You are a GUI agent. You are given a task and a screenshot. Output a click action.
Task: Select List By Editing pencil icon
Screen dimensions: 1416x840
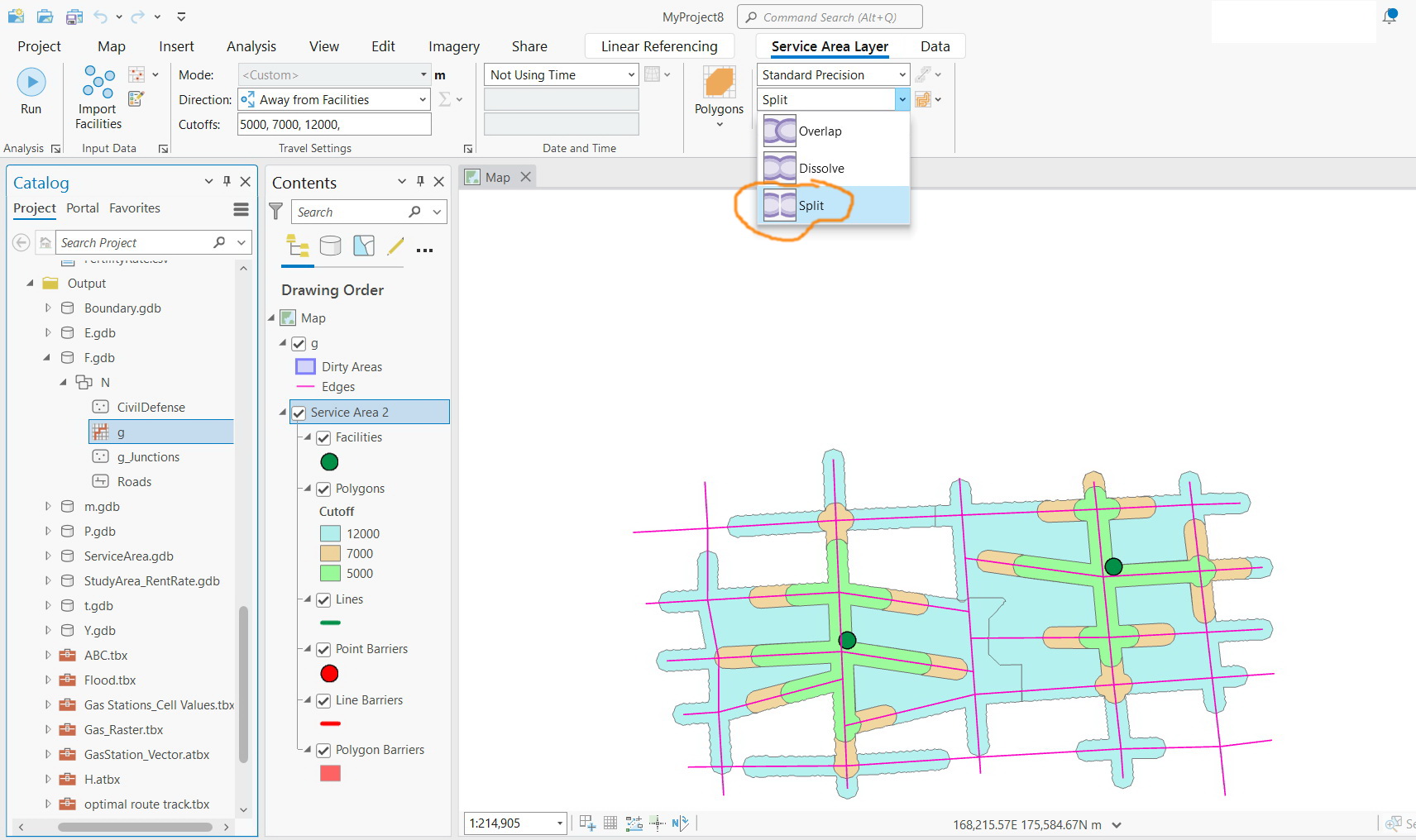pos(396,246)
